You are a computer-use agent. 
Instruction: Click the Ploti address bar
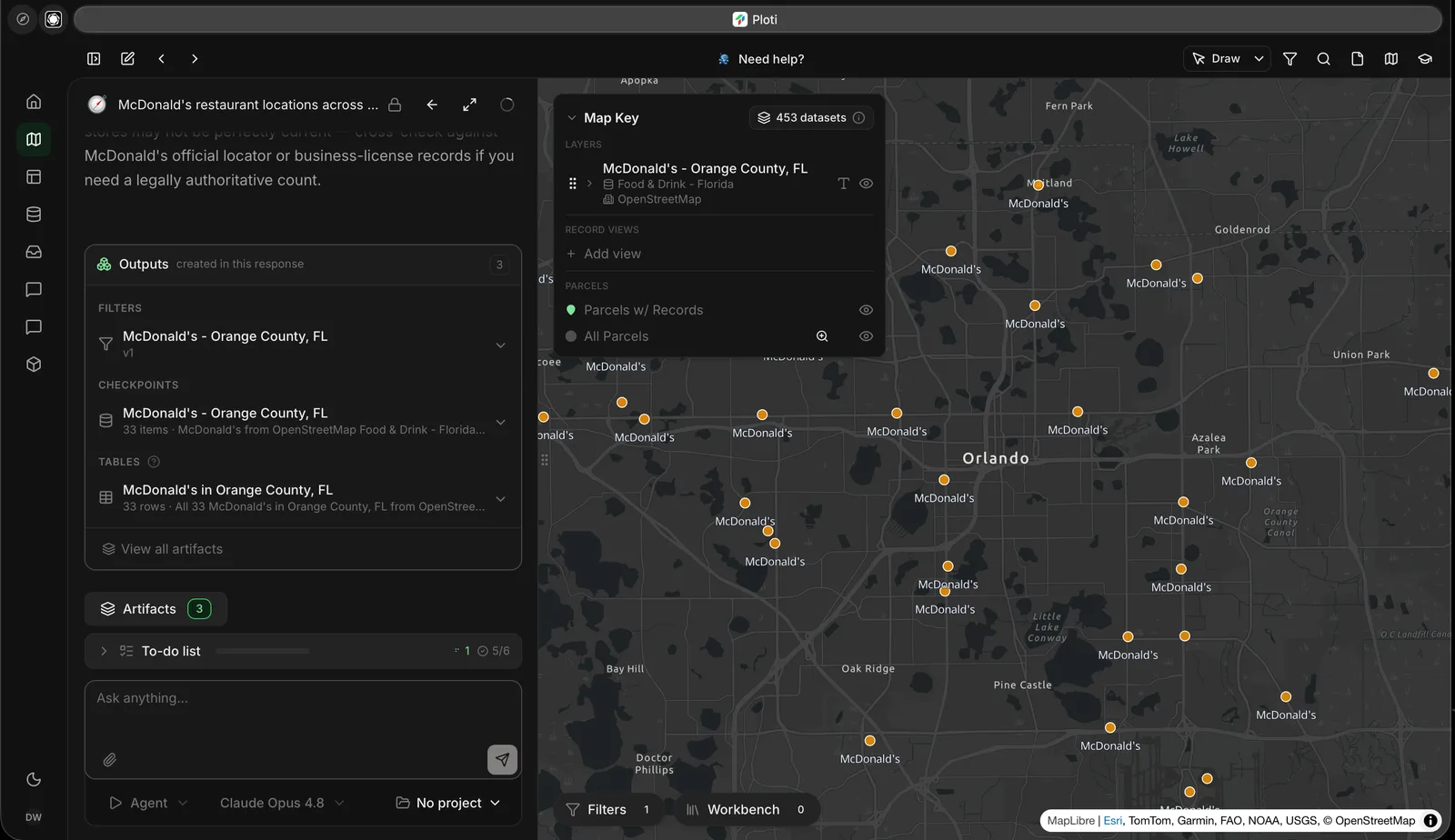click(x=758, y=19)
